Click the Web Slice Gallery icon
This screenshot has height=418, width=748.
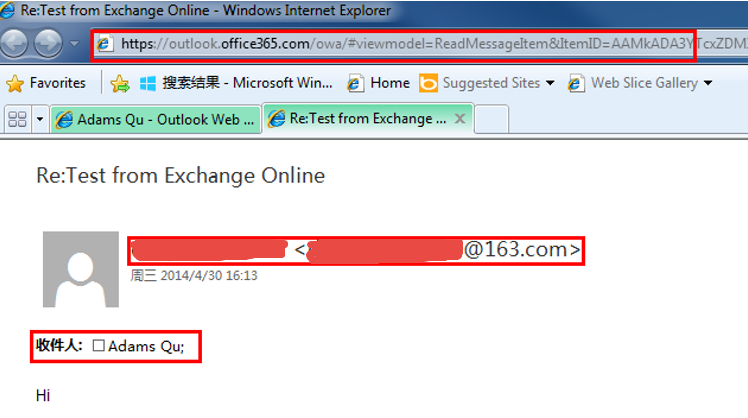pos(576,83)
